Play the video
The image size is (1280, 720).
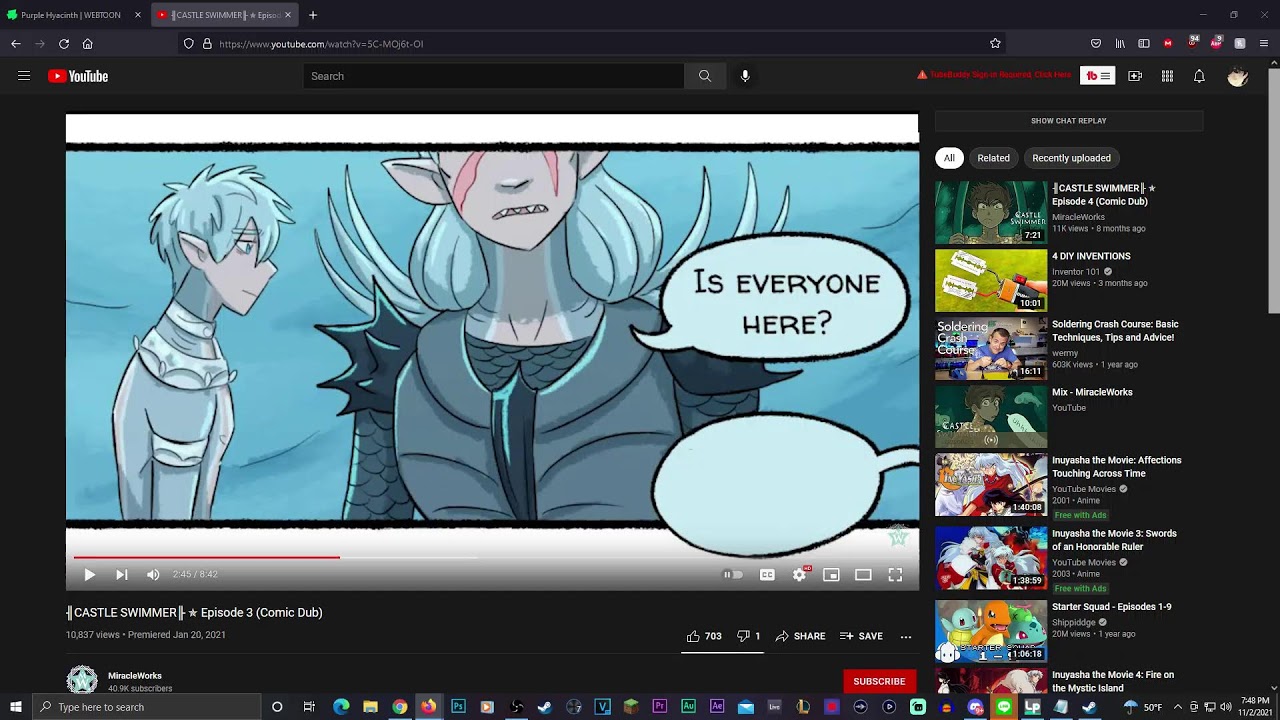89,575
